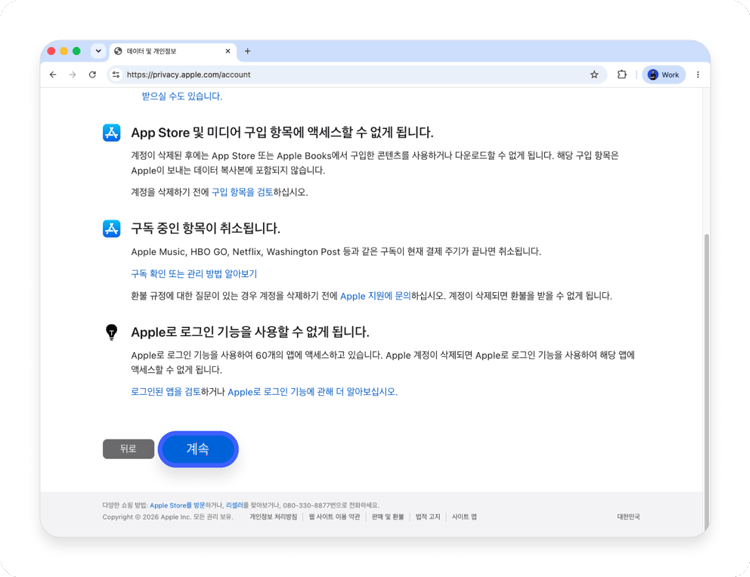
Task: Select the 데이터 및 개인정보 tab
Action: click(173, 51)
